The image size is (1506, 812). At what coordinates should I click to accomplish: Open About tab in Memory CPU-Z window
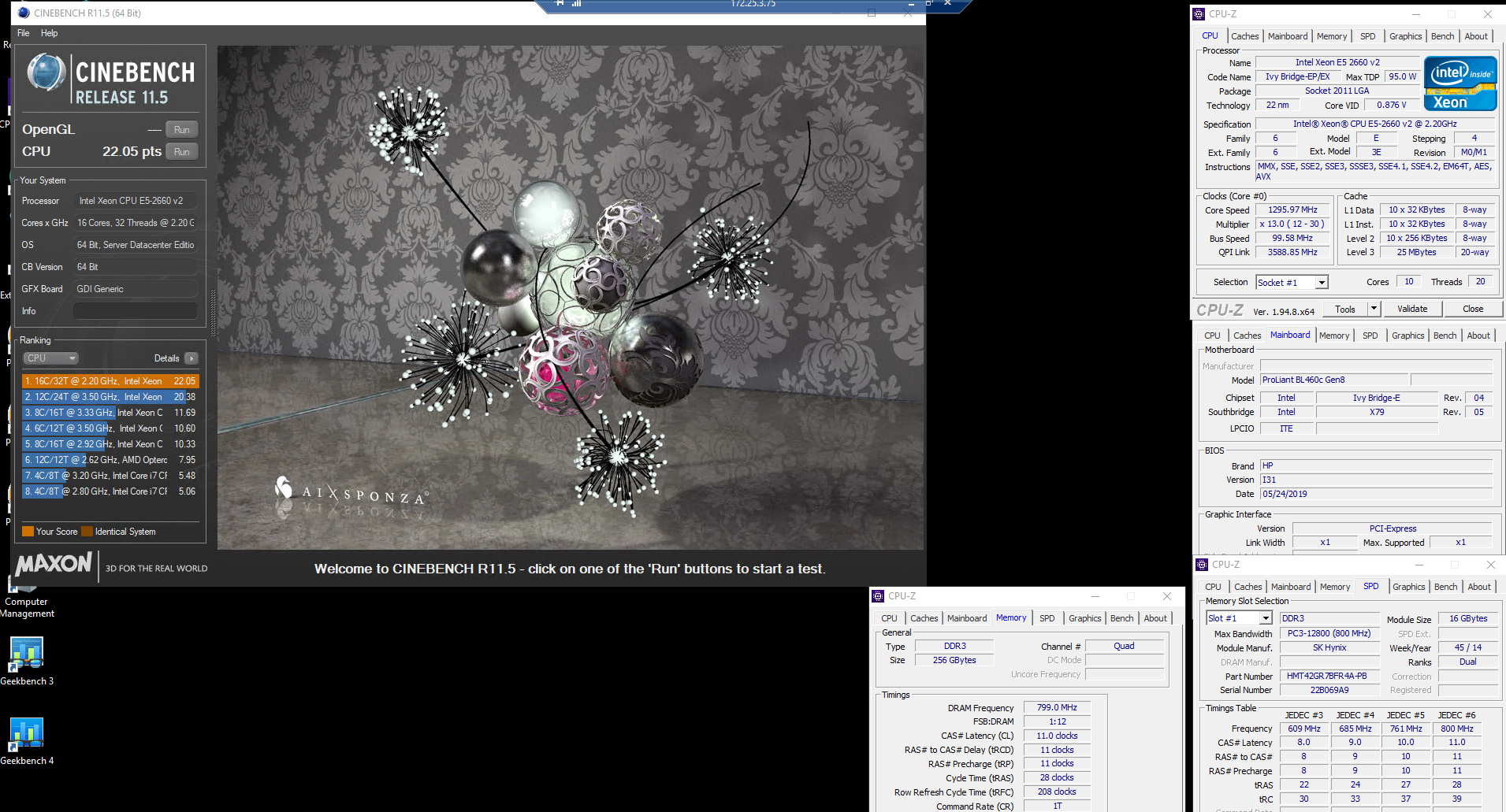point(1155,618)
